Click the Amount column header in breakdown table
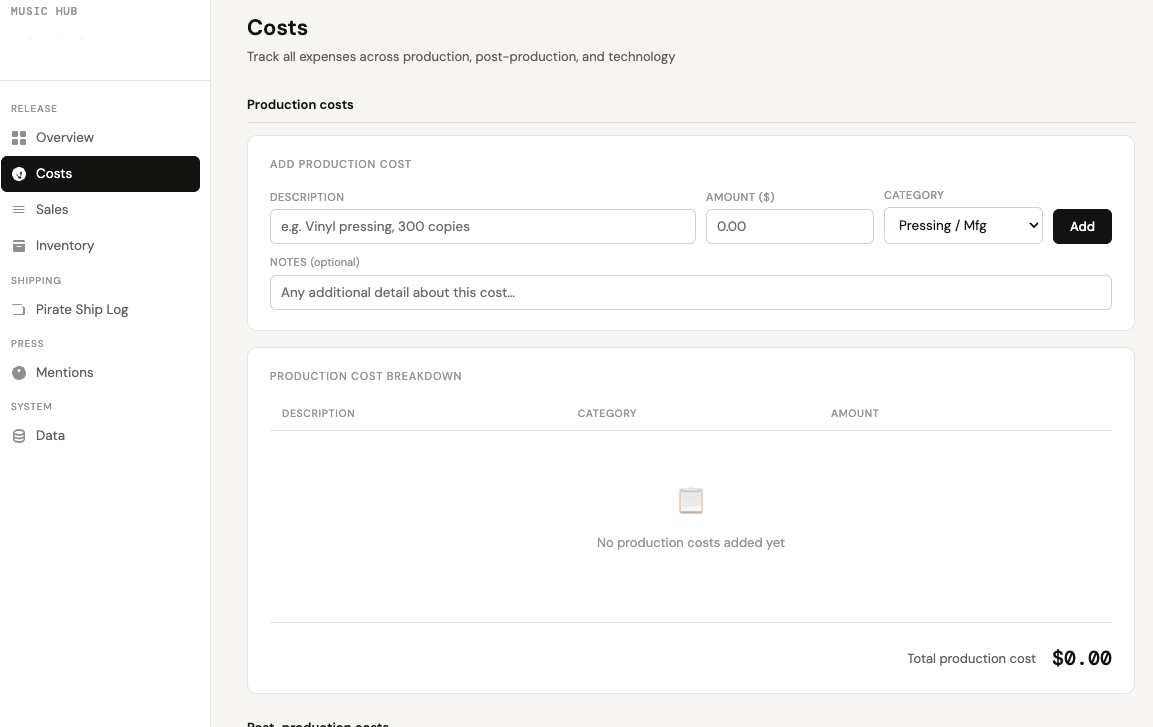The width and height of the screenshot is (1153, 727). tap(854, 413)
